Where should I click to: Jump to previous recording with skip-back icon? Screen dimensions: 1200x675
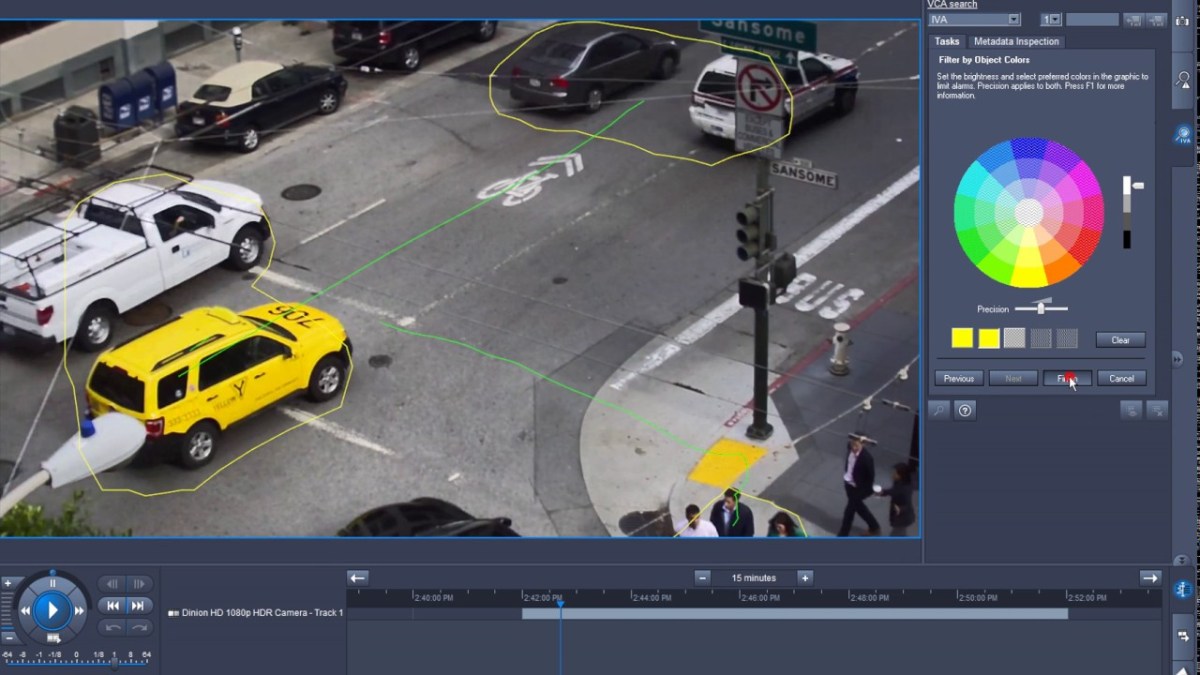pos(112,605)
